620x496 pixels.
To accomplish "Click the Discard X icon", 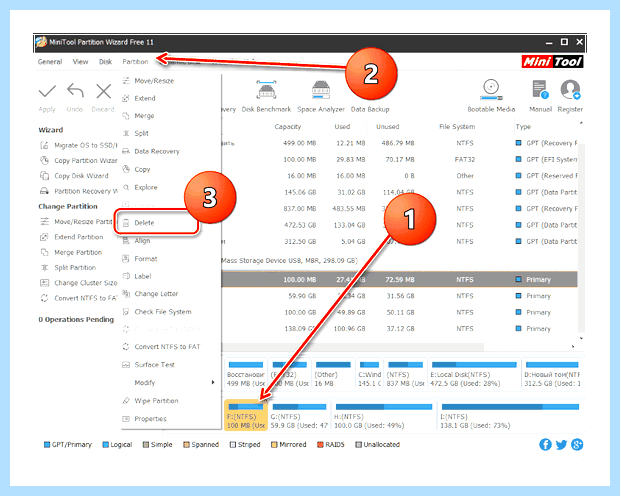I will [104, 91].
